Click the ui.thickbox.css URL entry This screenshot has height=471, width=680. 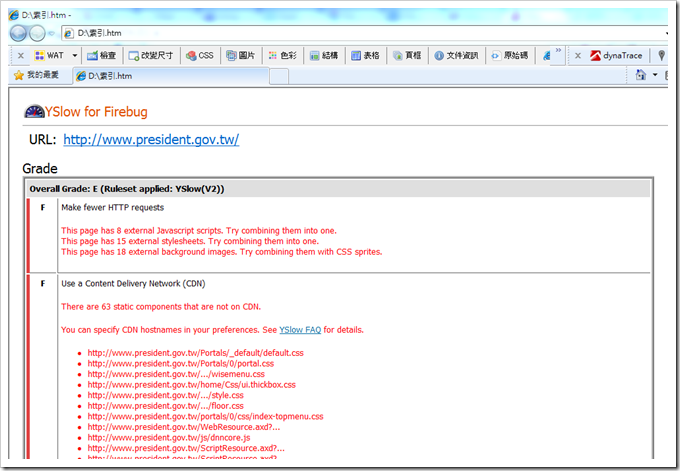point(192,385)
